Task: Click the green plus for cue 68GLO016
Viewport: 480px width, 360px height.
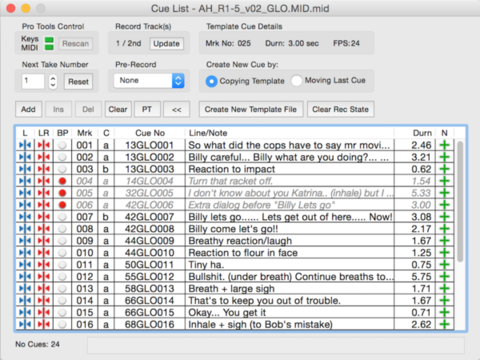Action: point(444,324)
